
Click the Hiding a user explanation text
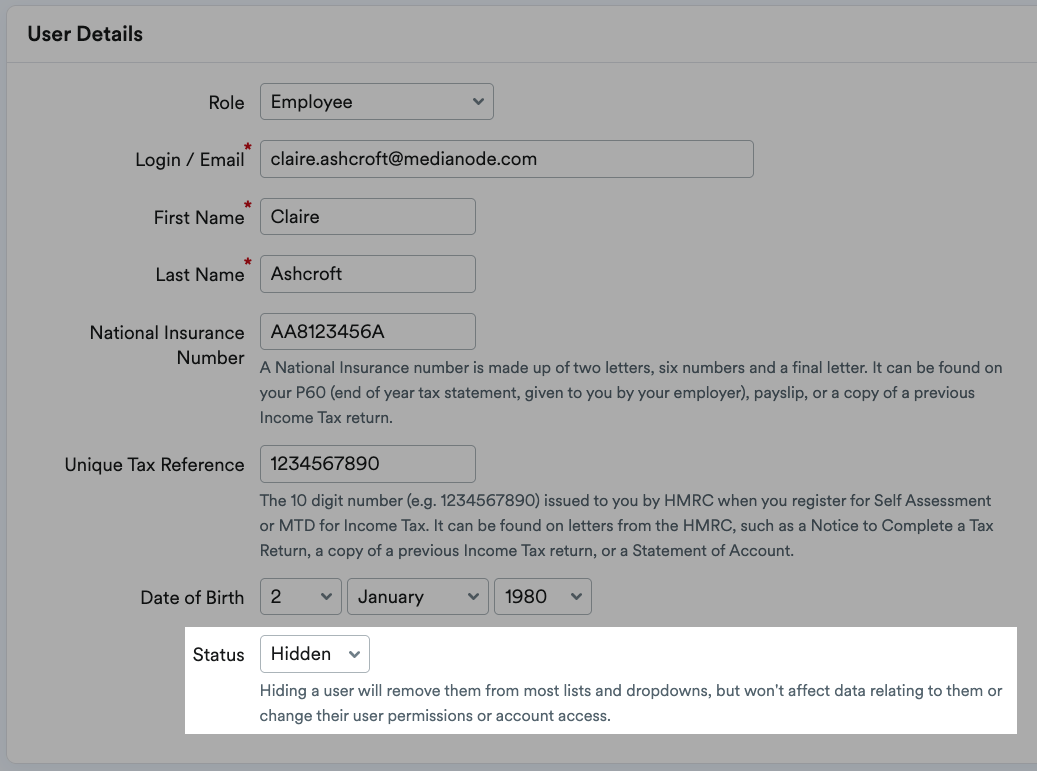pos(631,703)
